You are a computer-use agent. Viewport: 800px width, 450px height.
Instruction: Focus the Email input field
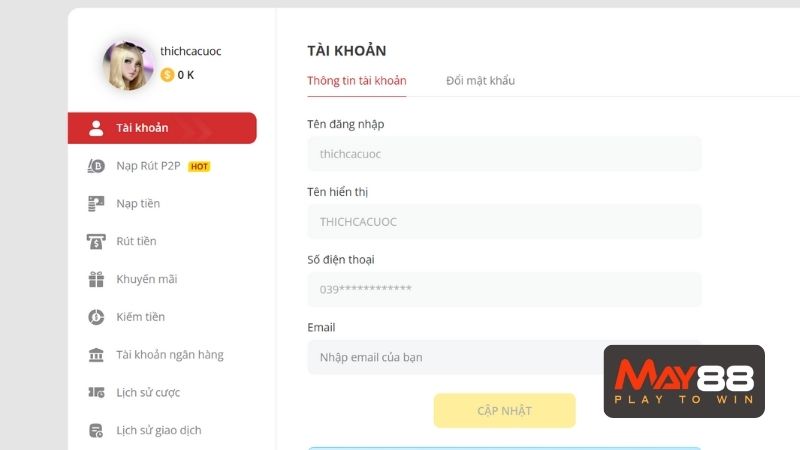(455, 357)
